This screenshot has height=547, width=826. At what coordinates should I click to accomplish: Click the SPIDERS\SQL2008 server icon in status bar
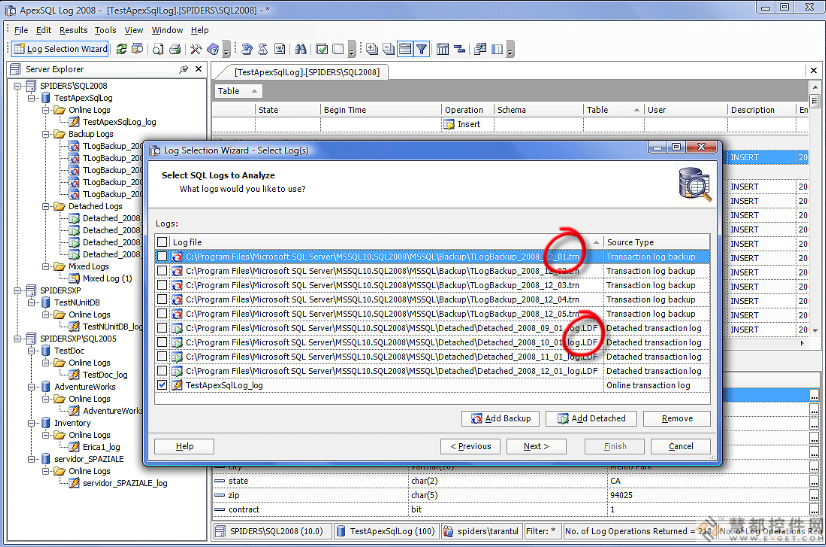[220, 531]
